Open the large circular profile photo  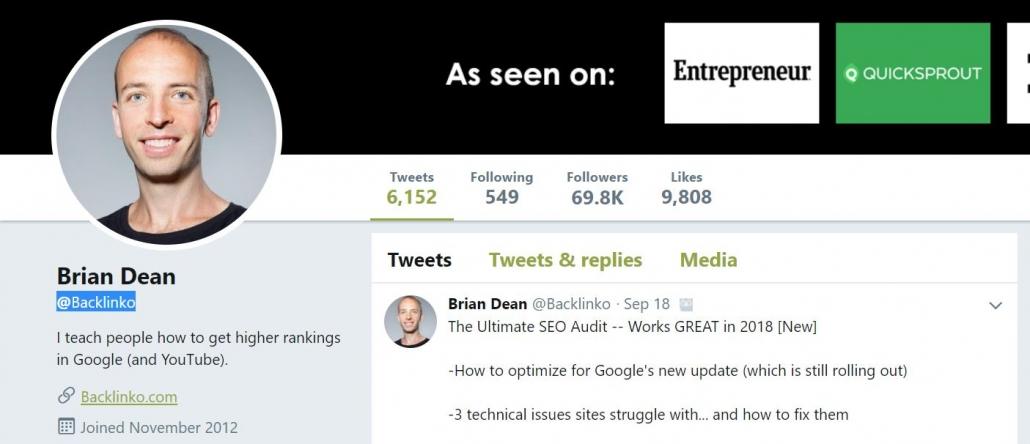coord(166,133)
